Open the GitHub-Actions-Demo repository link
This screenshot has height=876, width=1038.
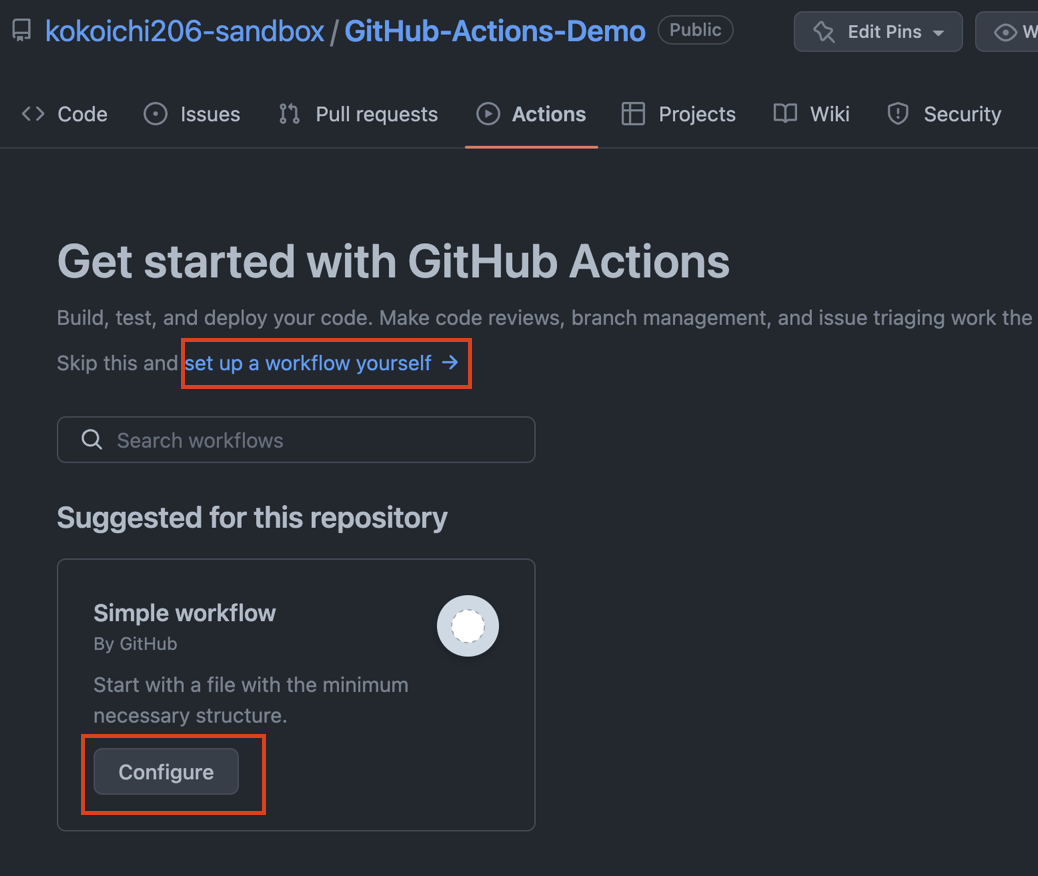click(x=494, y=30)
